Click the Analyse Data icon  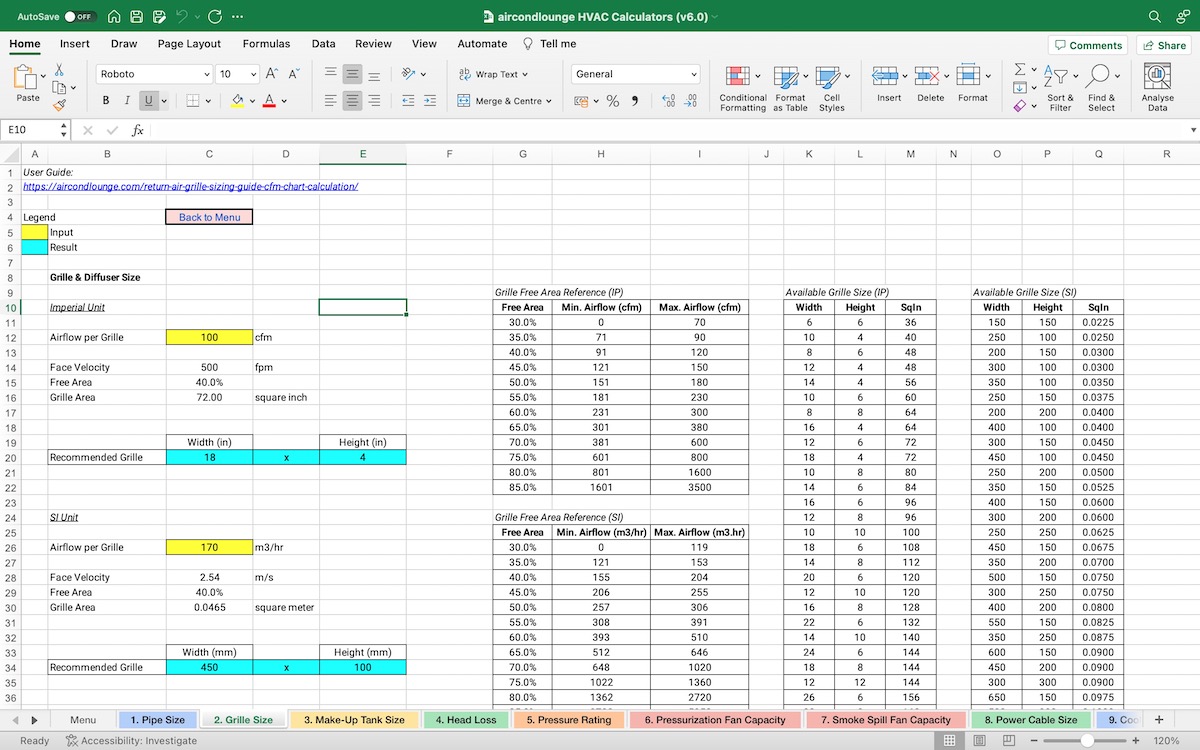pos(1157,78)
